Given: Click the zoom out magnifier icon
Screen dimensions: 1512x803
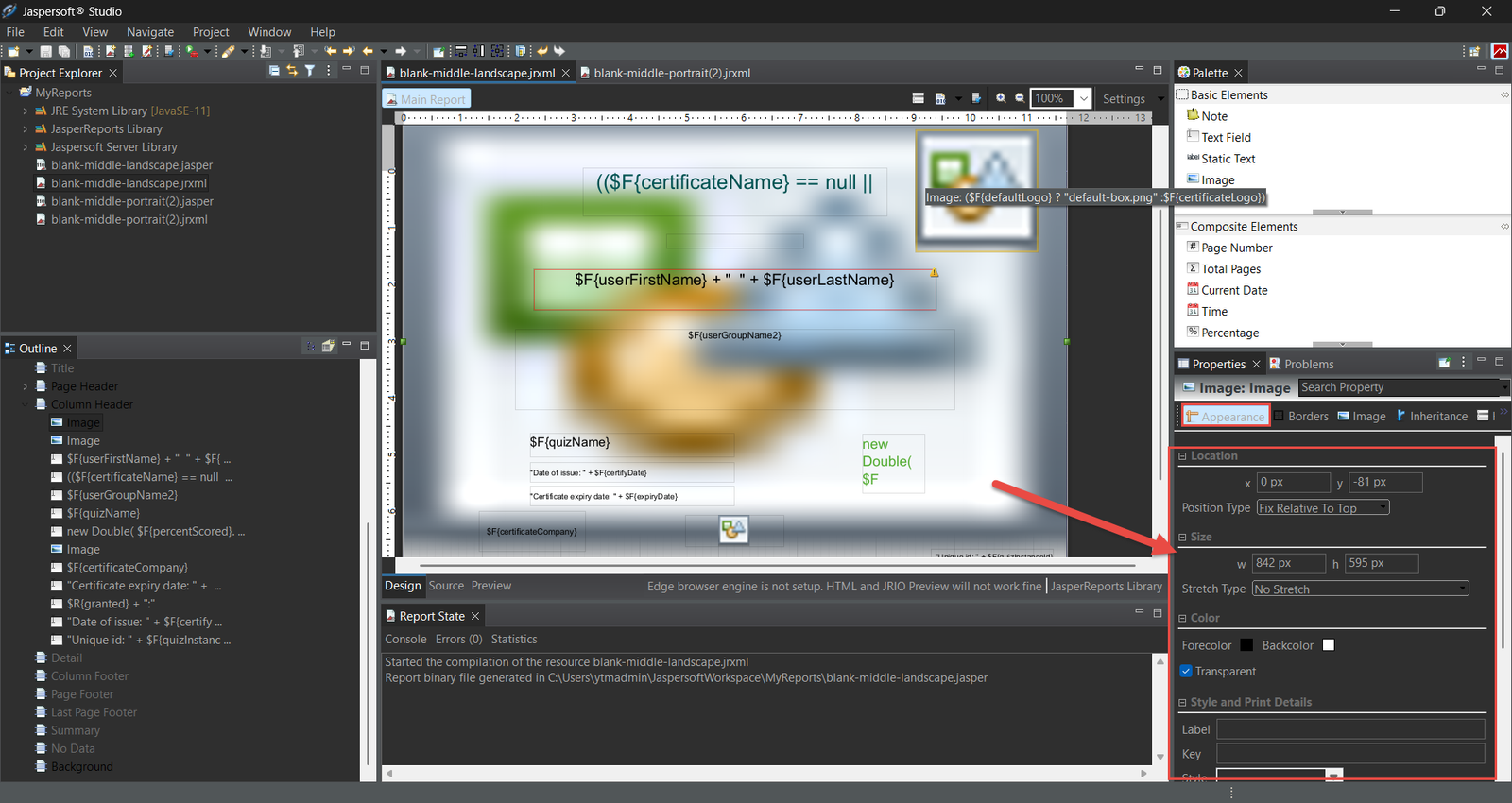Looking at the screenshot, I should pos(1020,98).
